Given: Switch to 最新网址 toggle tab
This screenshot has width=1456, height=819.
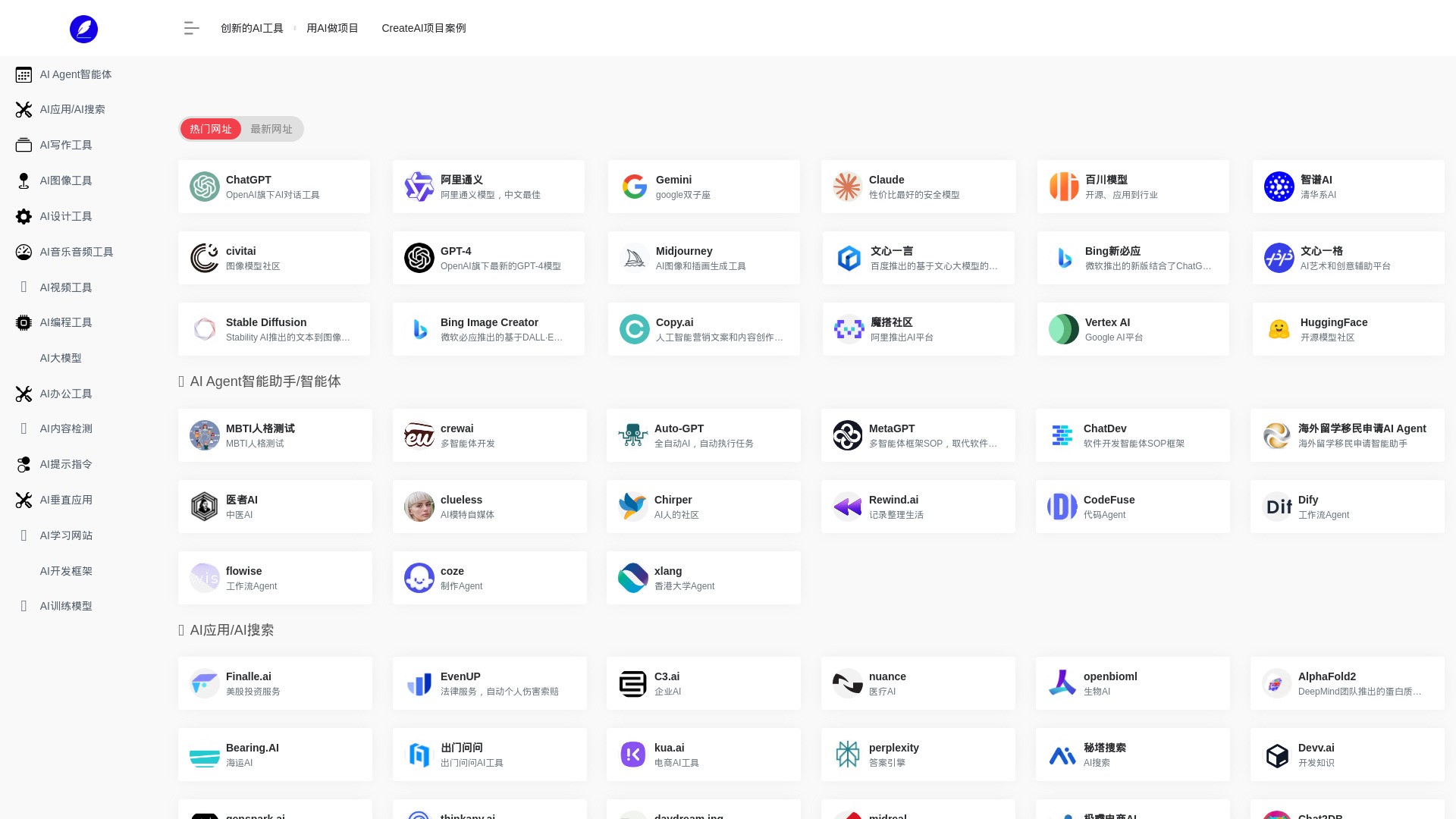Looking at the screenshot, I should [x=271, y=129].
